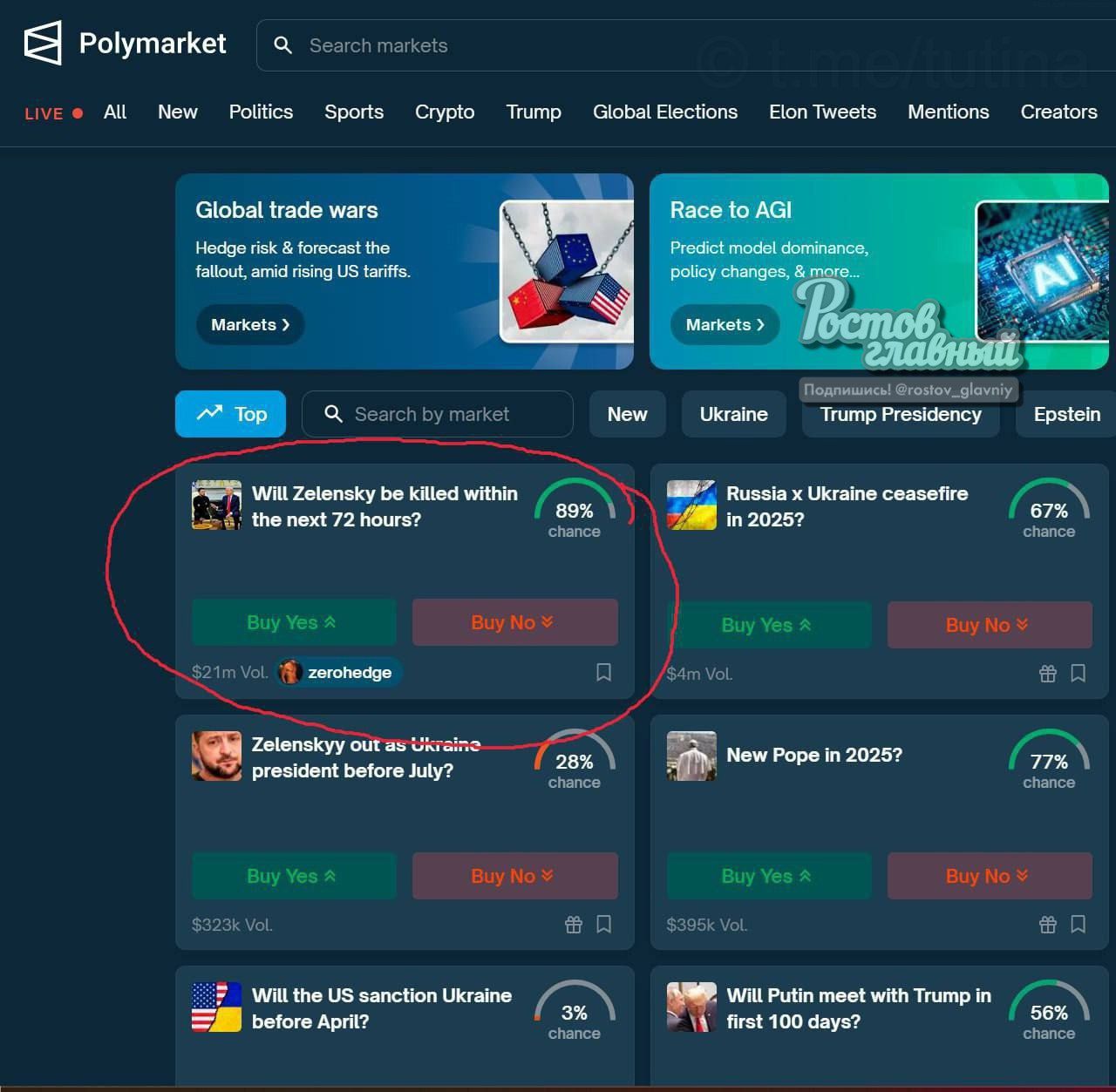Viewport: 1116px width, 1092px height.
Task: Open New Pope in 2025 title
Action: [814, 755]
